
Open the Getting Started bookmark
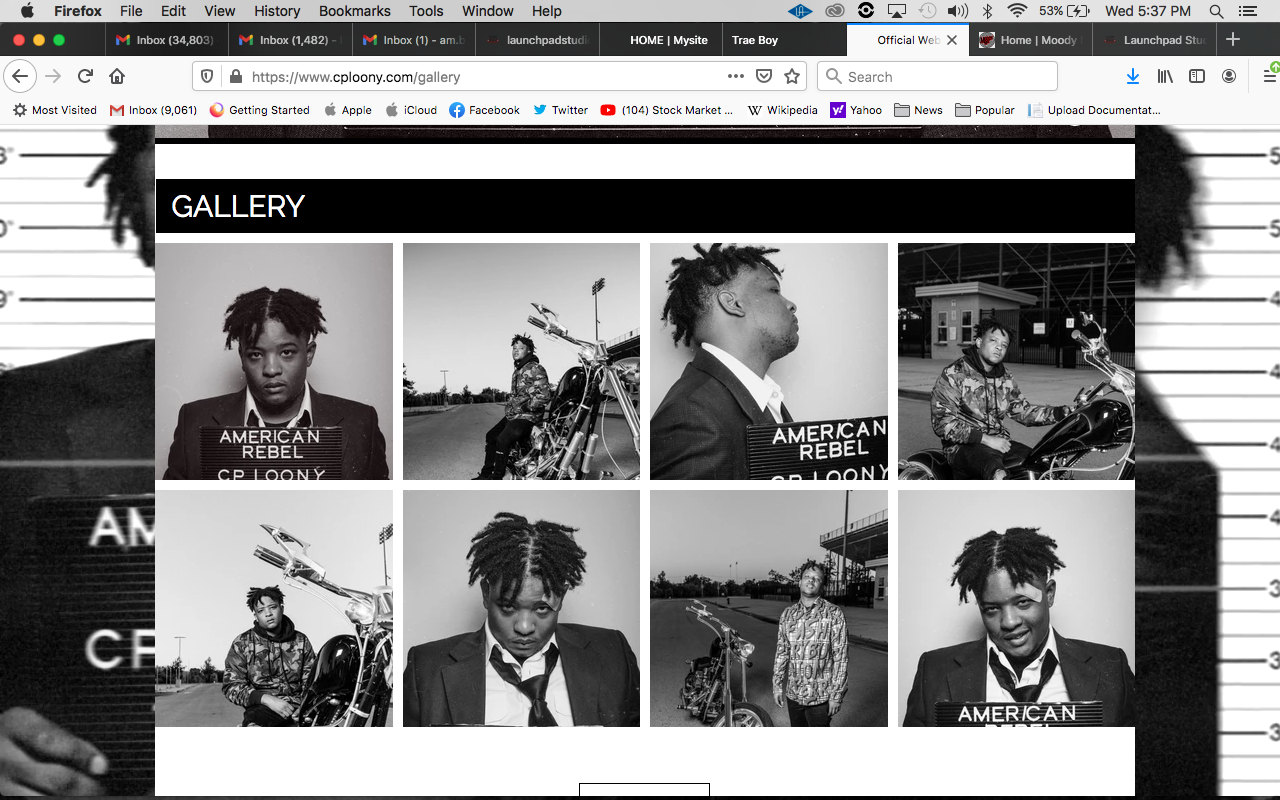(x=260, y=110)
